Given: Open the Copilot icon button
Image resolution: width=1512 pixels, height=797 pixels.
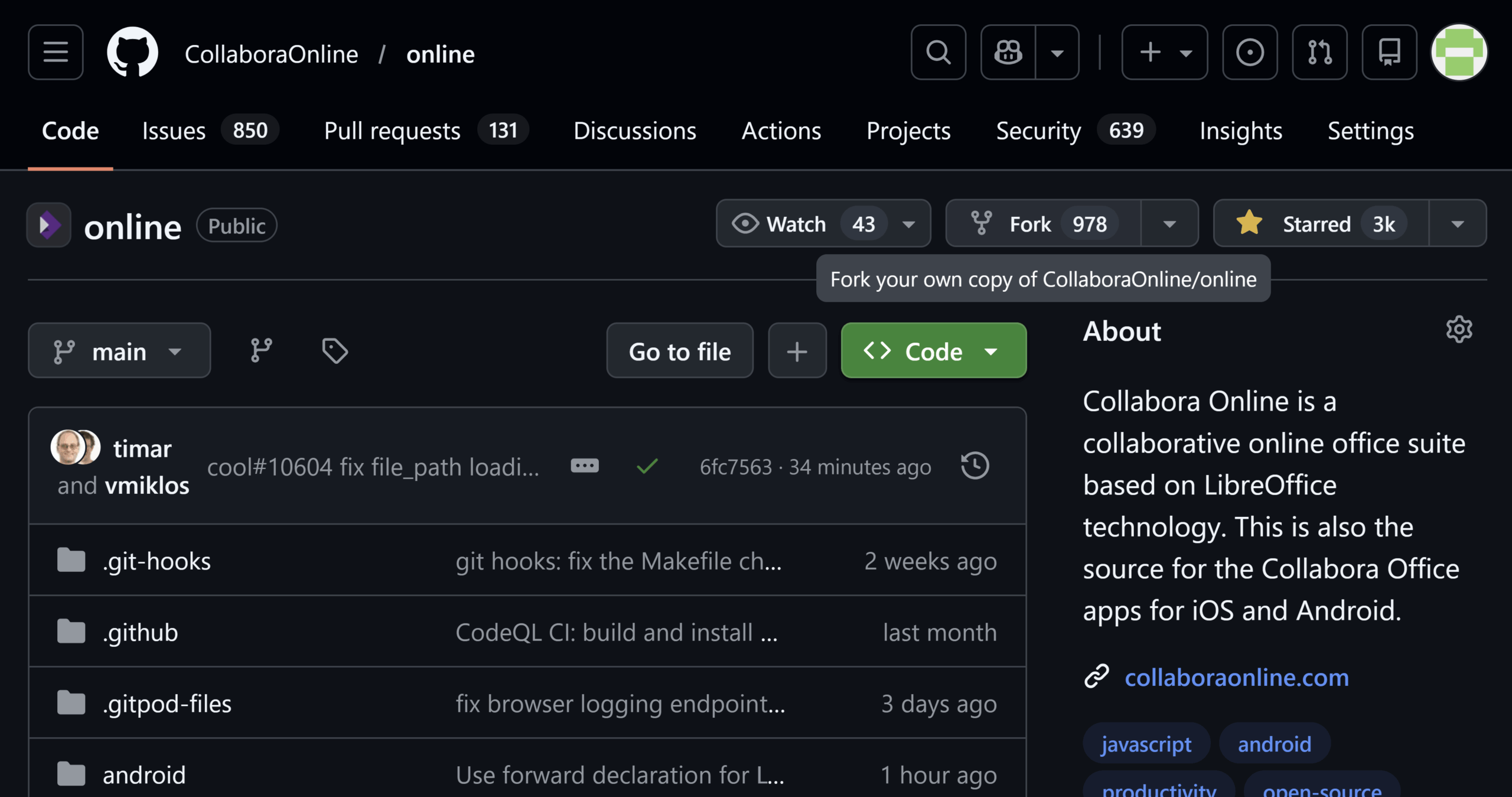Looking at the screenshot, I should point(1008,52).
